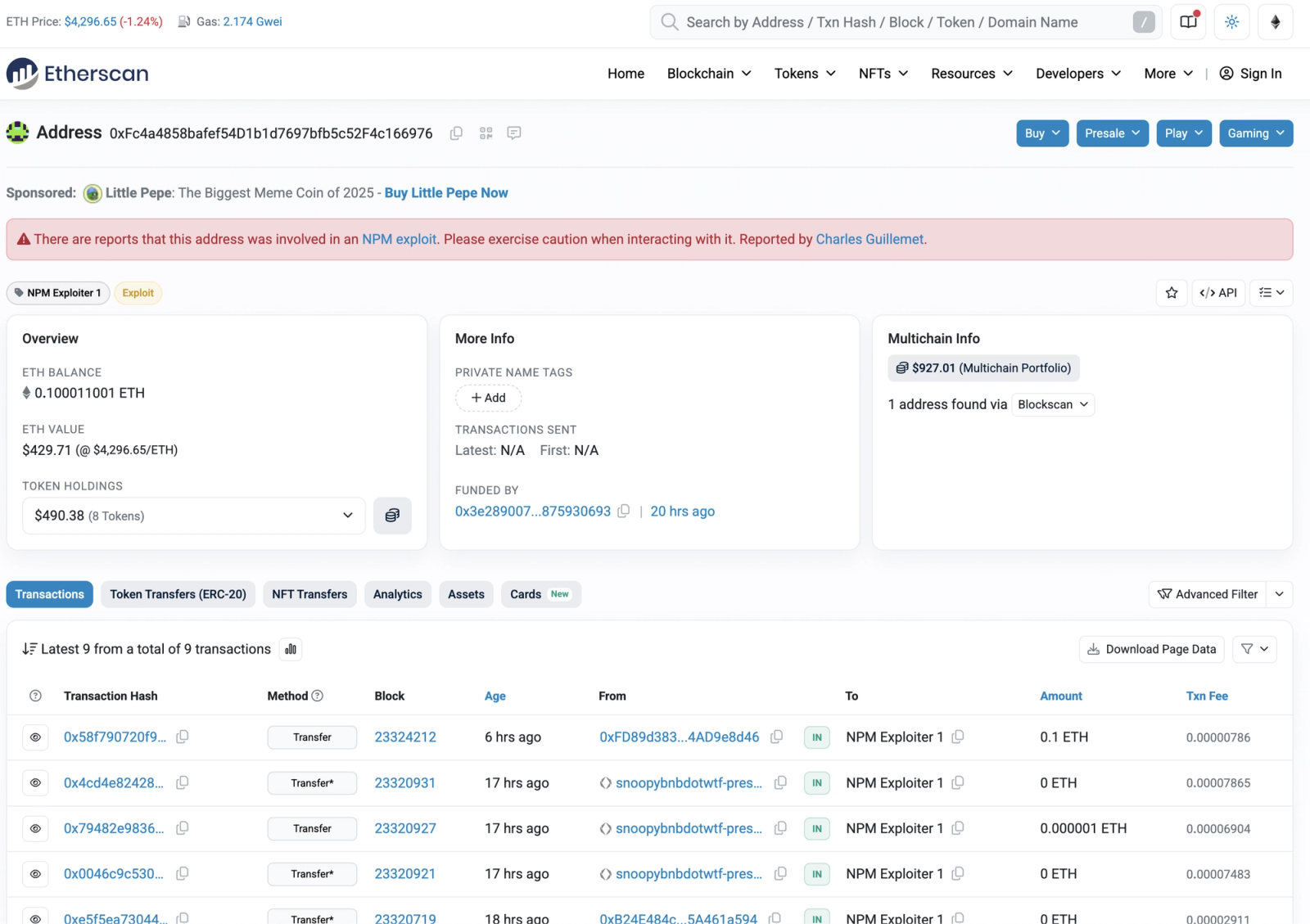Open the column filter funnel dropdown
Image resolution: width=1310 pixels, height=924 pixels.
coord(1254,649)
